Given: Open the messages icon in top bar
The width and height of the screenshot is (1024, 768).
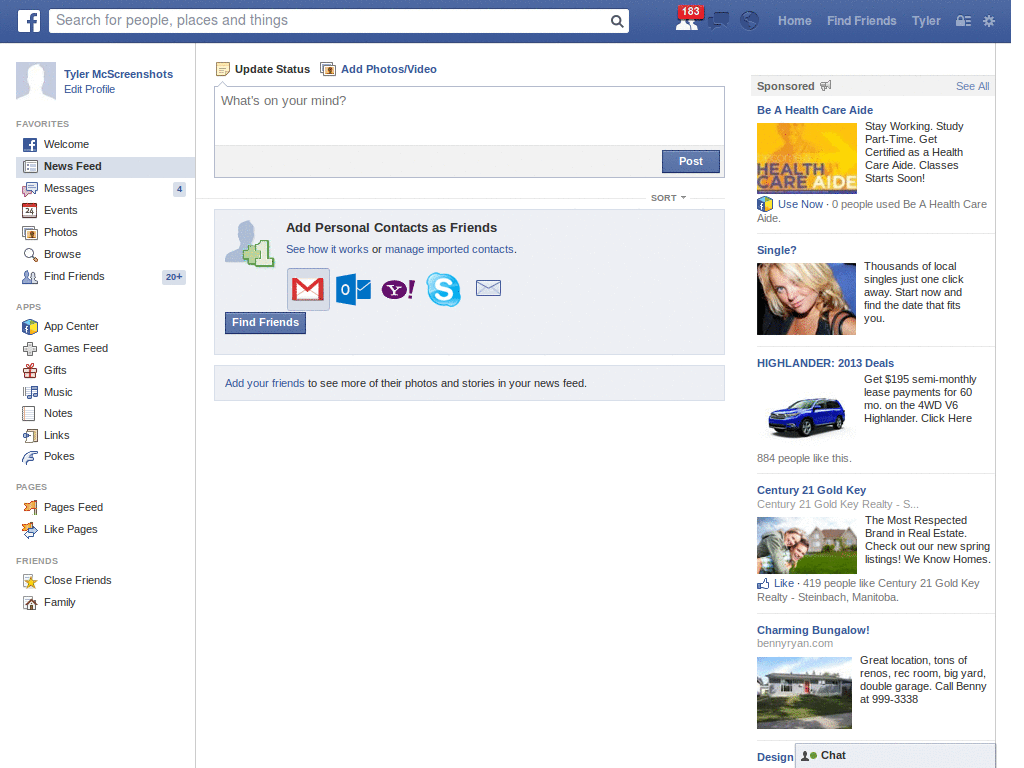Looking at the screenshot, I should (719, 21).
